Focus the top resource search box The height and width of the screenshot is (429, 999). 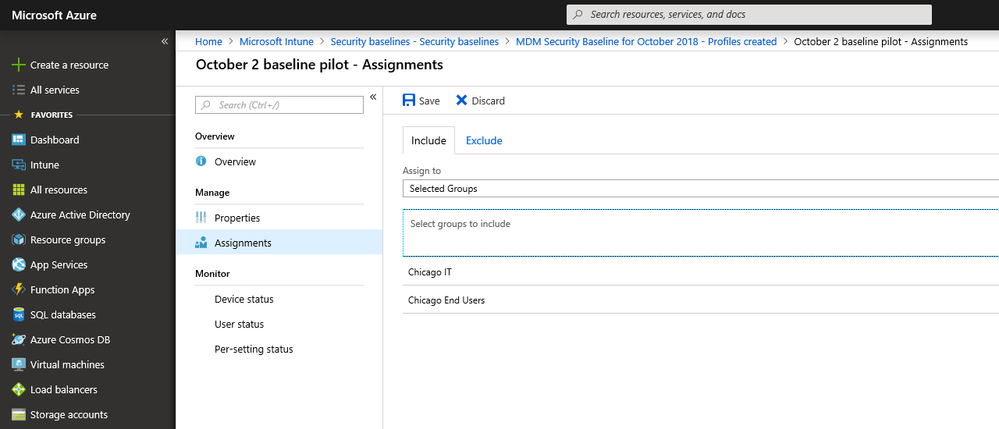(x=749, y=14)
